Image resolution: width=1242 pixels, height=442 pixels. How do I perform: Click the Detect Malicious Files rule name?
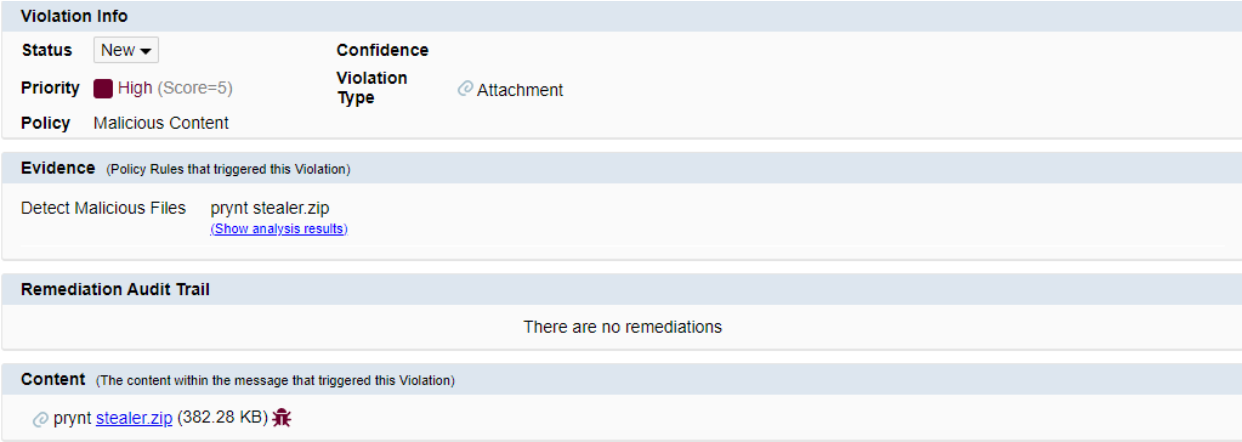[x=104, y=208]
